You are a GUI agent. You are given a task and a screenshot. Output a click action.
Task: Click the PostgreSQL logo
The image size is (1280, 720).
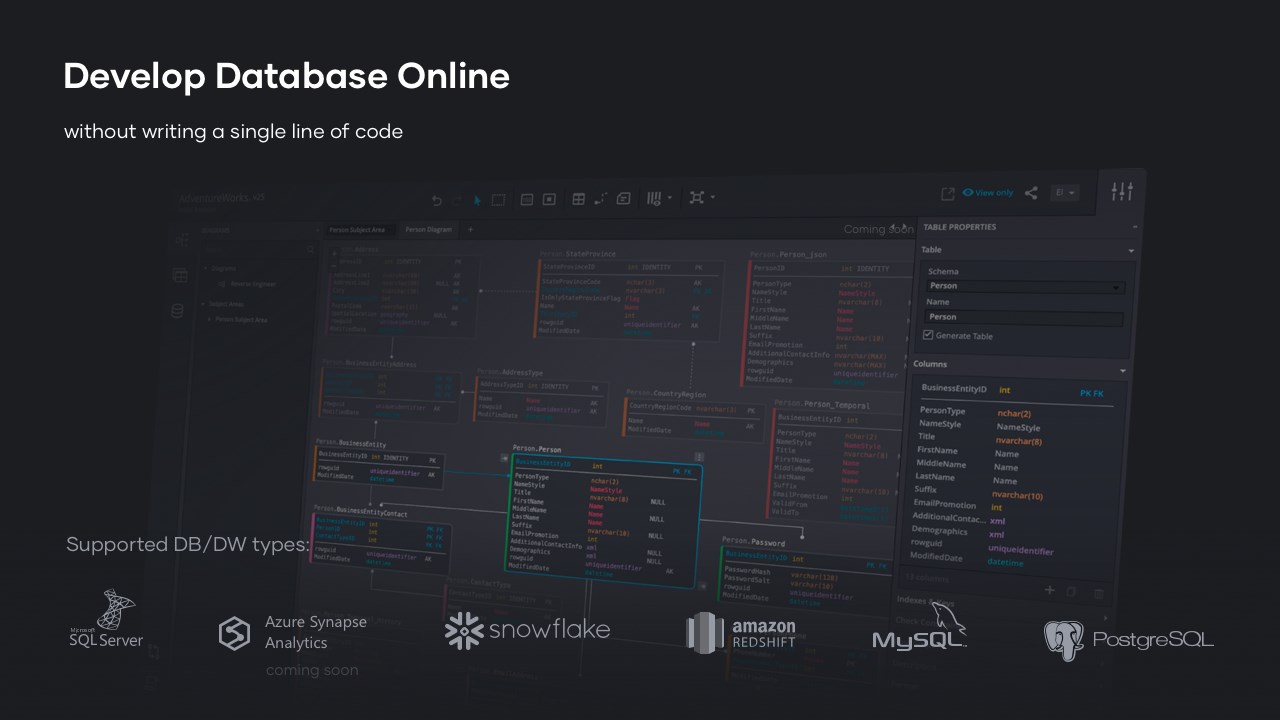tap(1129, 640)
